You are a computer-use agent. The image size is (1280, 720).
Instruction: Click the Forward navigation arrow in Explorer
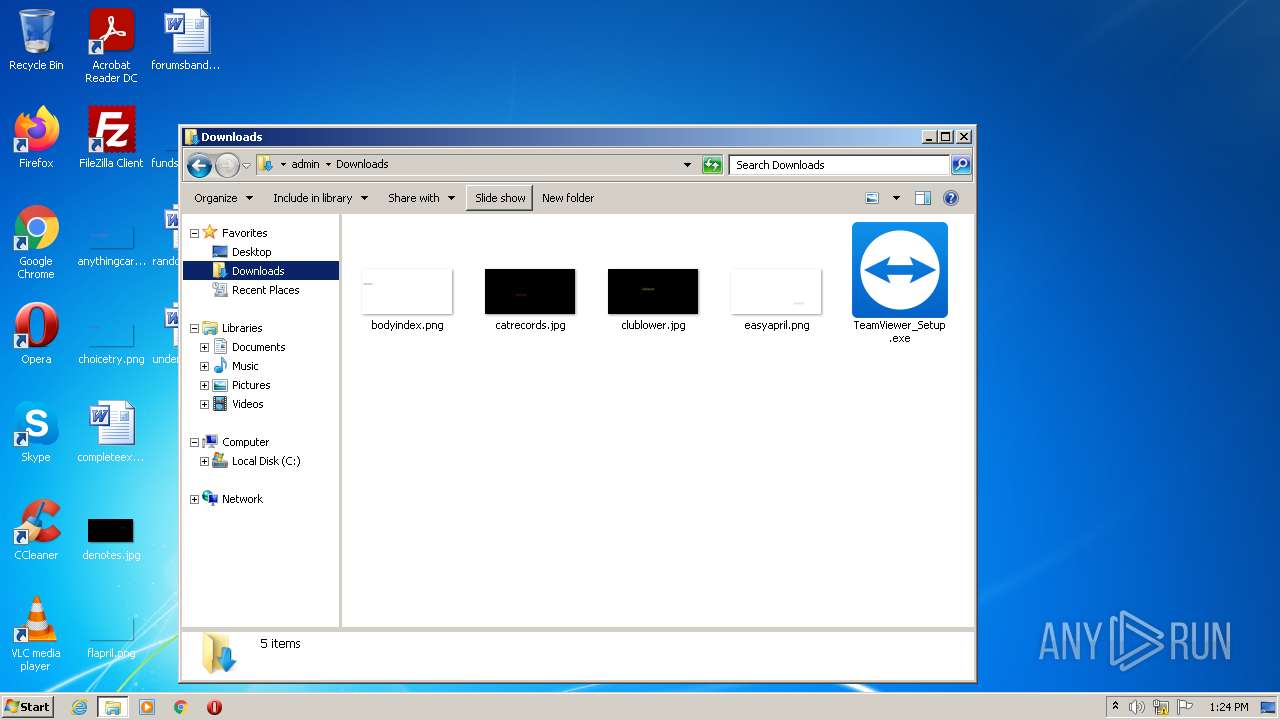pos(227,165)
